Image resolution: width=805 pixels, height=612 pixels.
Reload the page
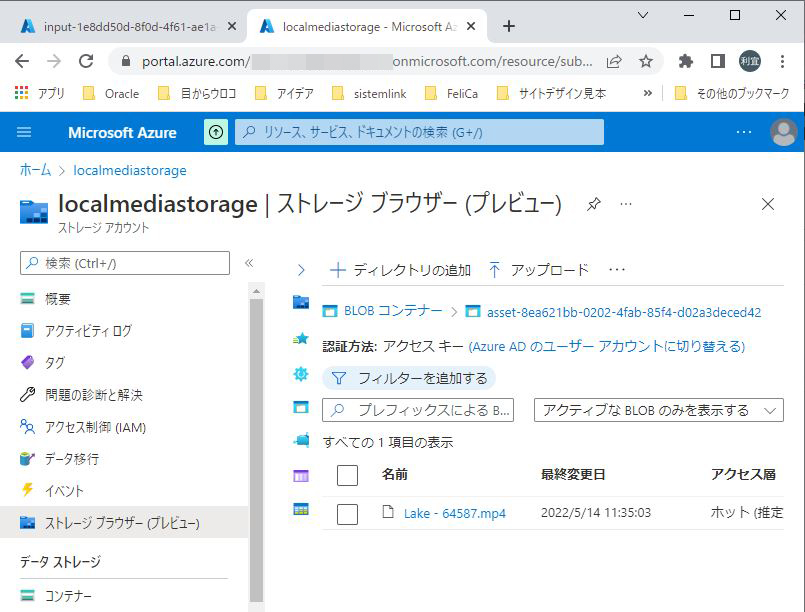[86, 62]
